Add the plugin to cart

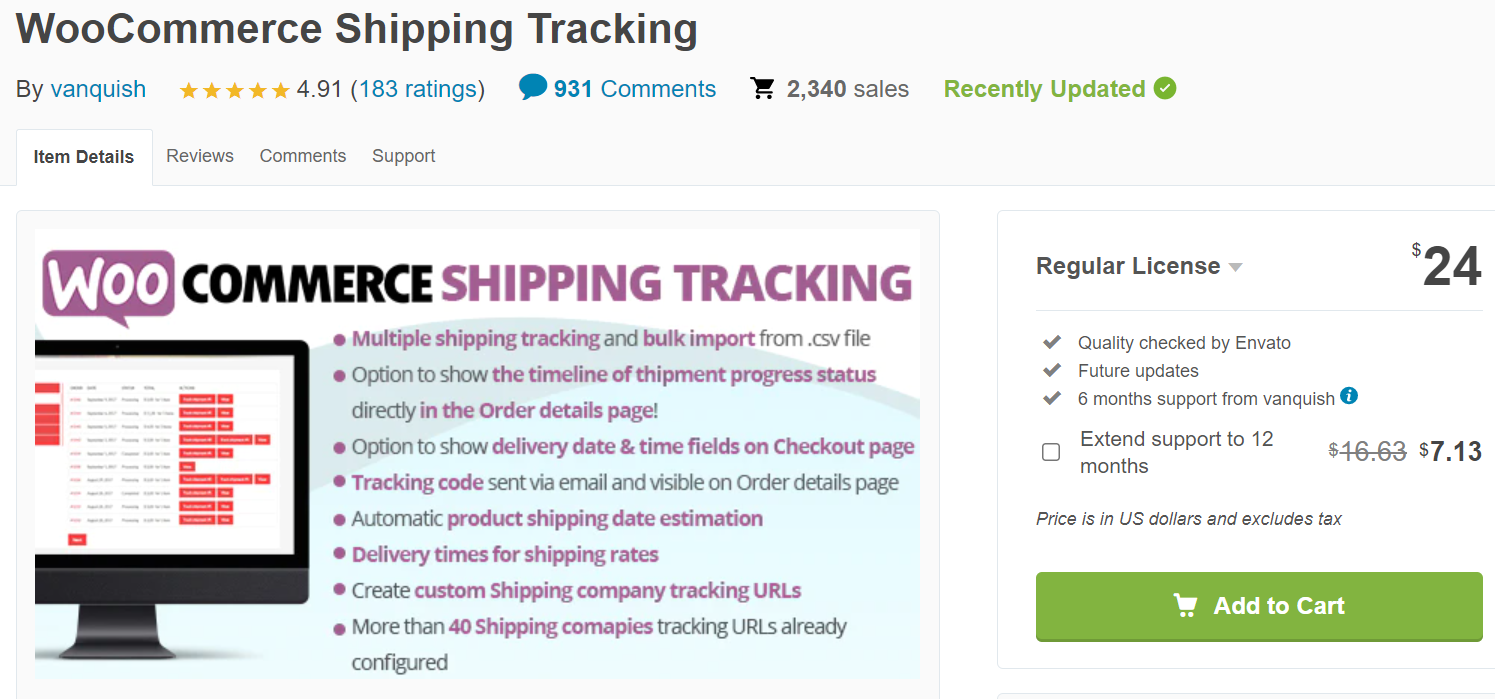[x=1259, y=606]
